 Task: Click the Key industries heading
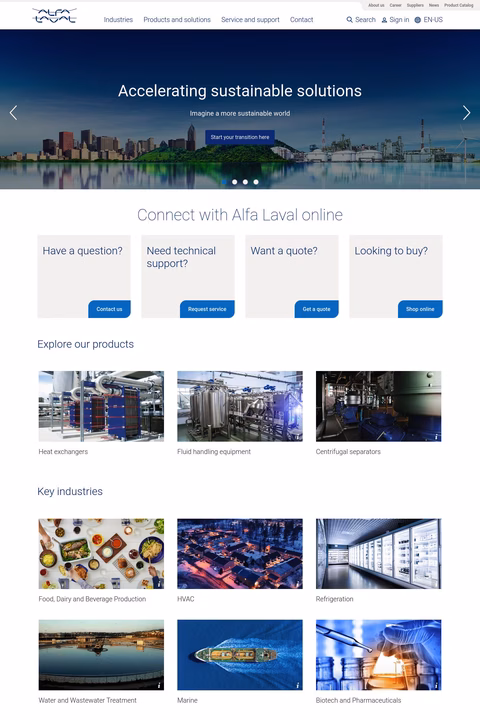[70, 492]
